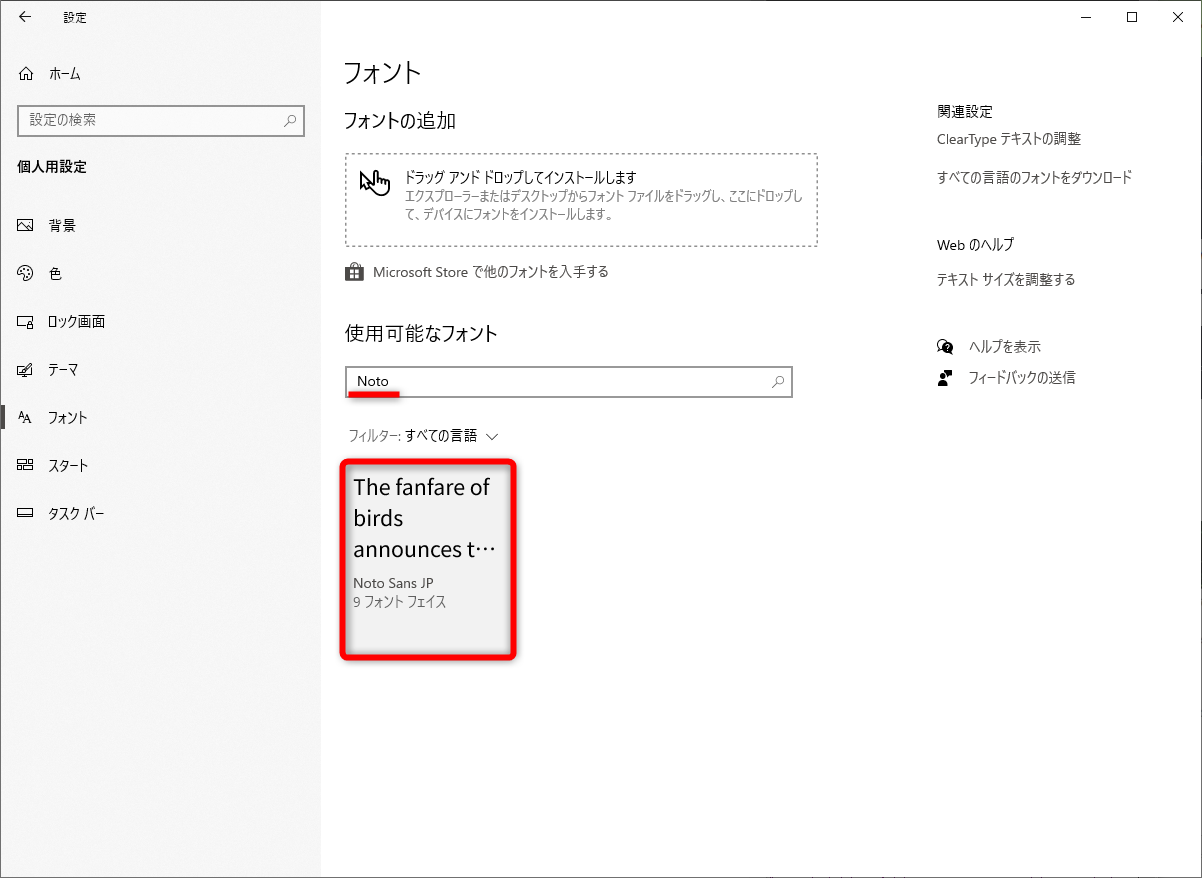Image resolution: width=1202 pixels, height=878 pixels.
Task: Click the ヘルプを表示 help icon
Action: [944, 346]
